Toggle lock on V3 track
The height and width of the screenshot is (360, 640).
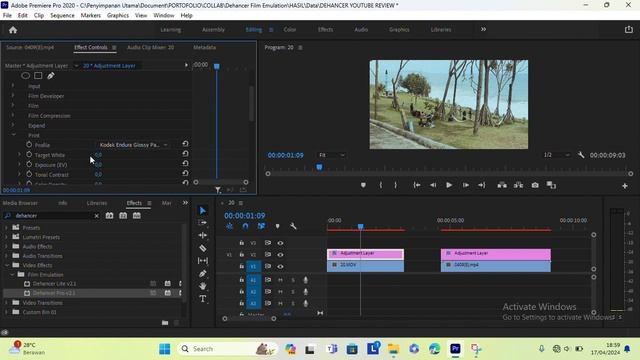click(242, 243)
